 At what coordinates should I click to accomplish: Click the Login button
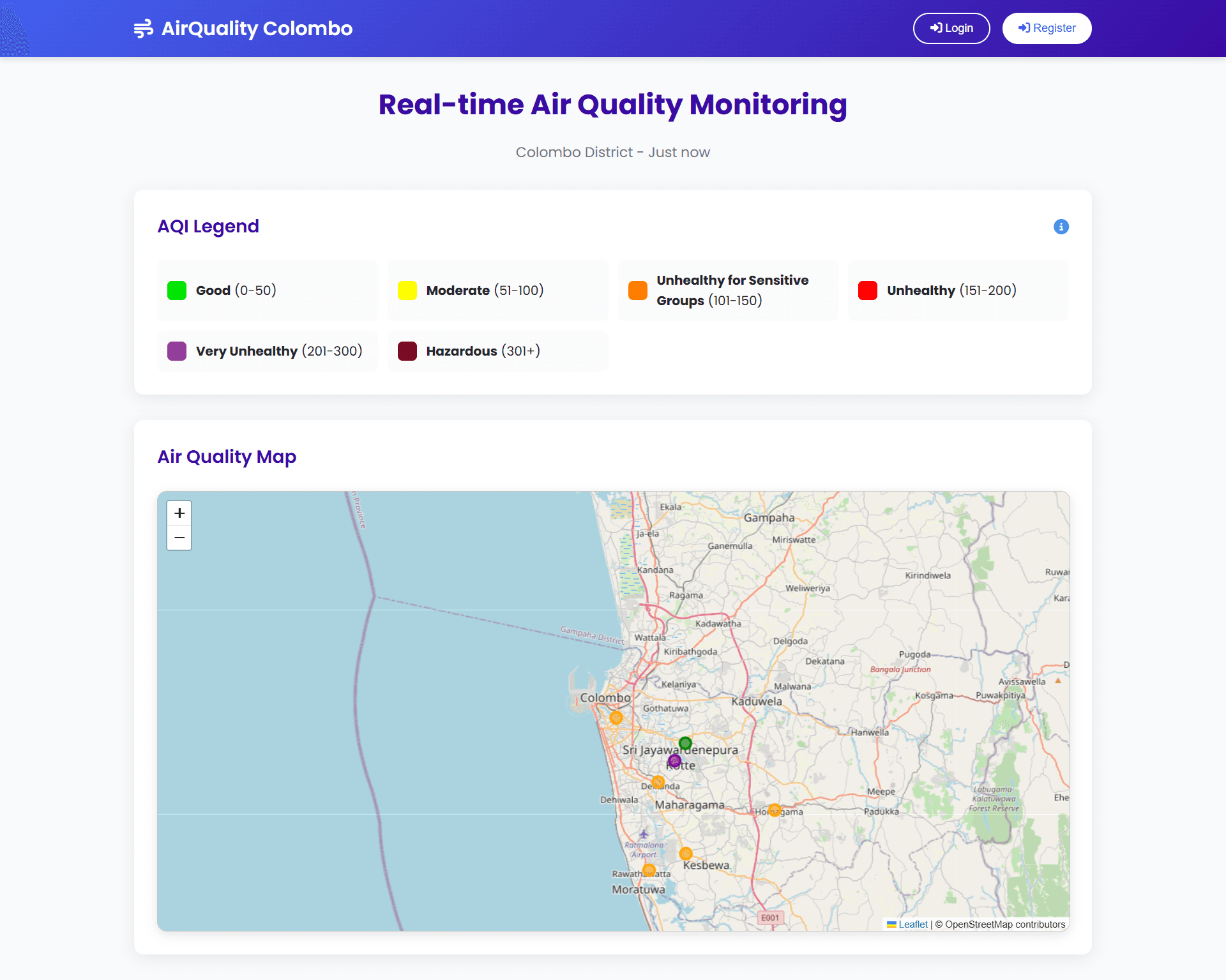951,28
